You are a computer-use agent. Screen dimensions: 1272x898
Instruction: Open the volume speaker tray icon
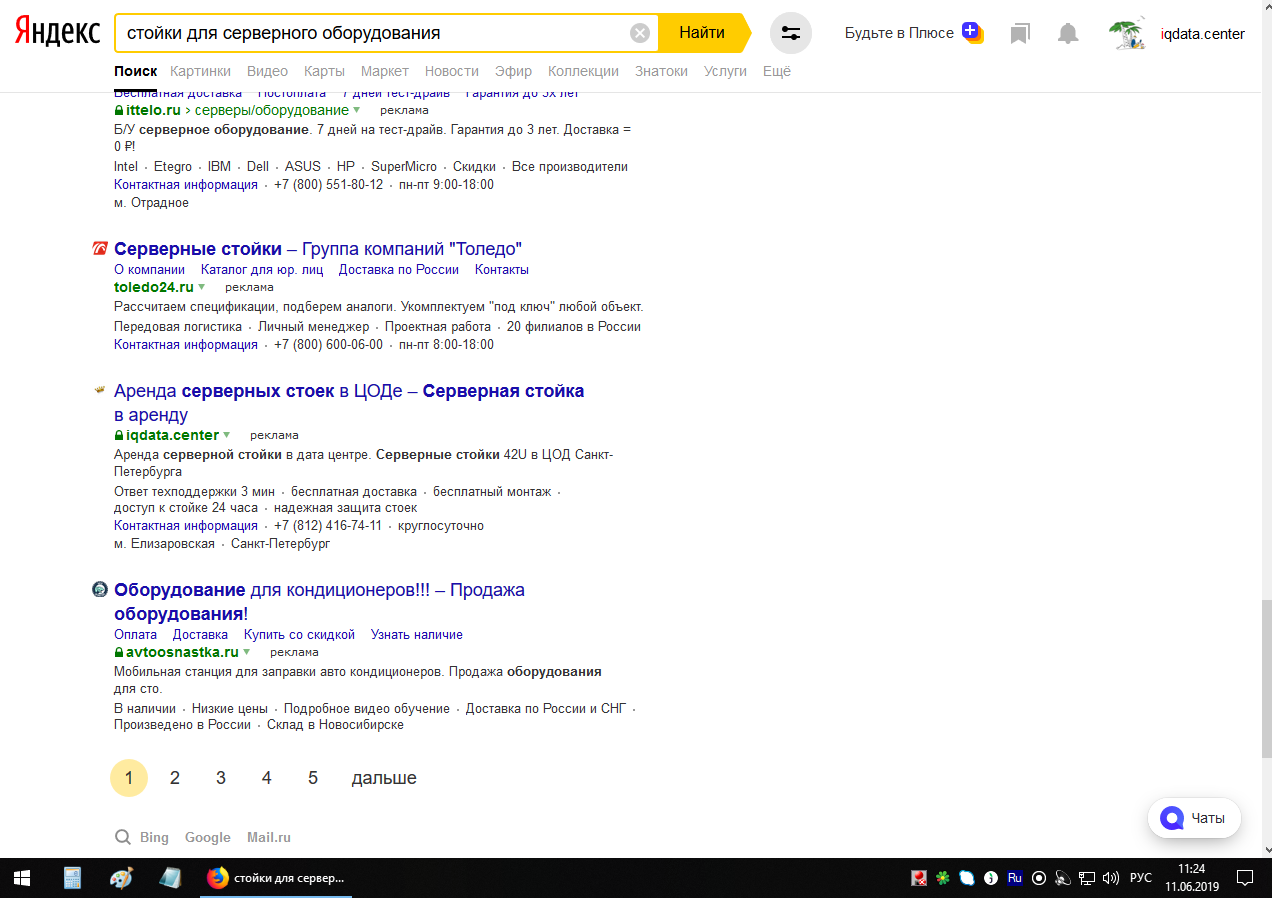1110,878
